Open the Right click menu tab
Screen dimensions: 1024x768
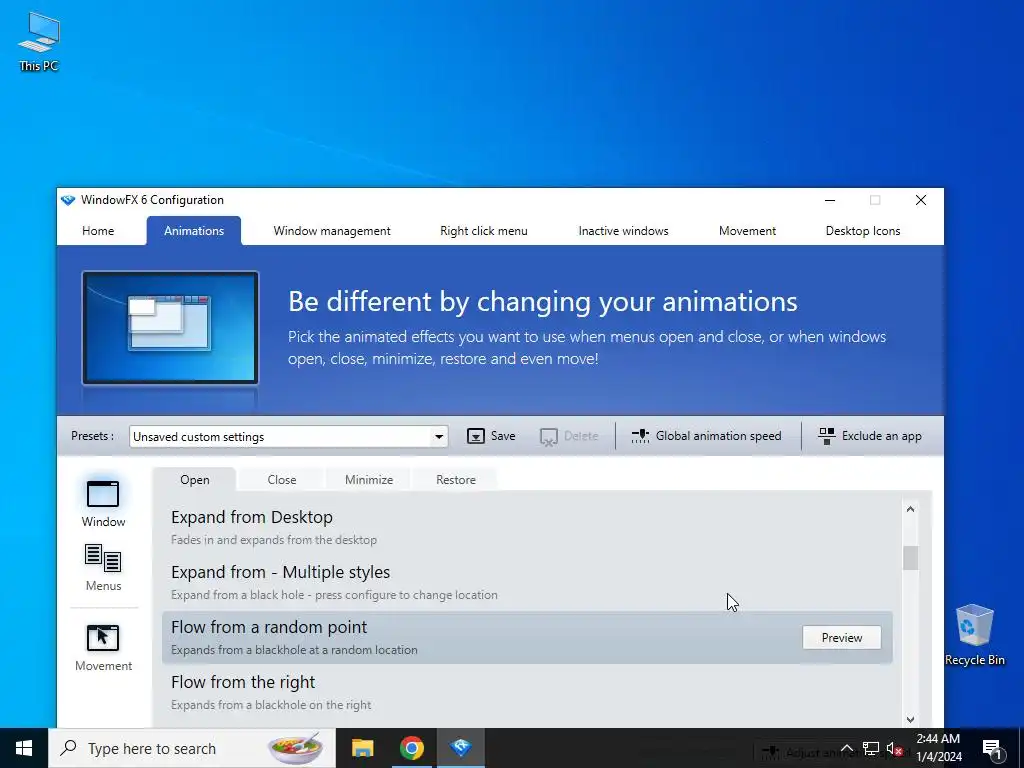[483, 231]
